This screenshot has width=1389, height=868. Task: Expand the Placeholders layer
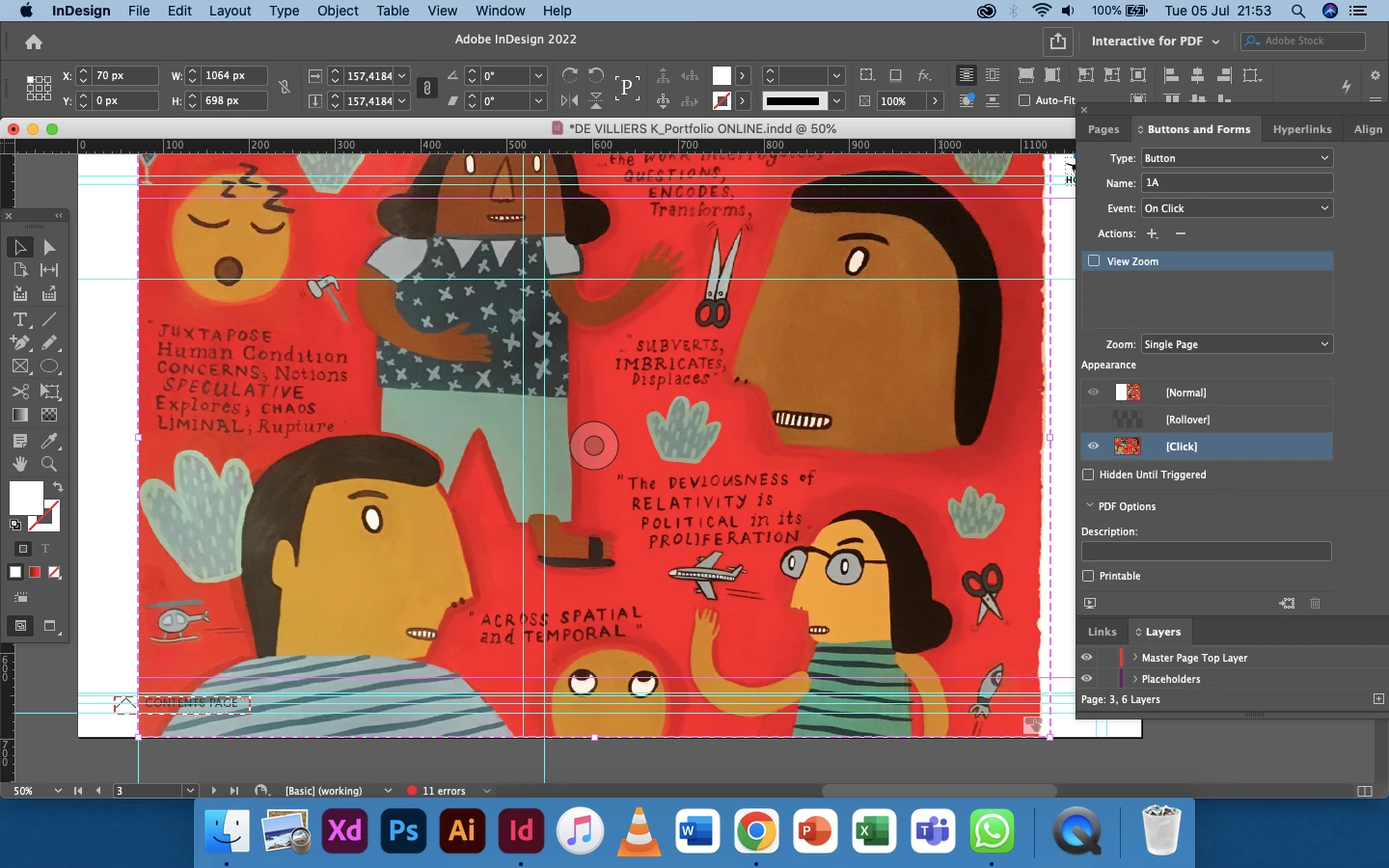coord(1135,679)
